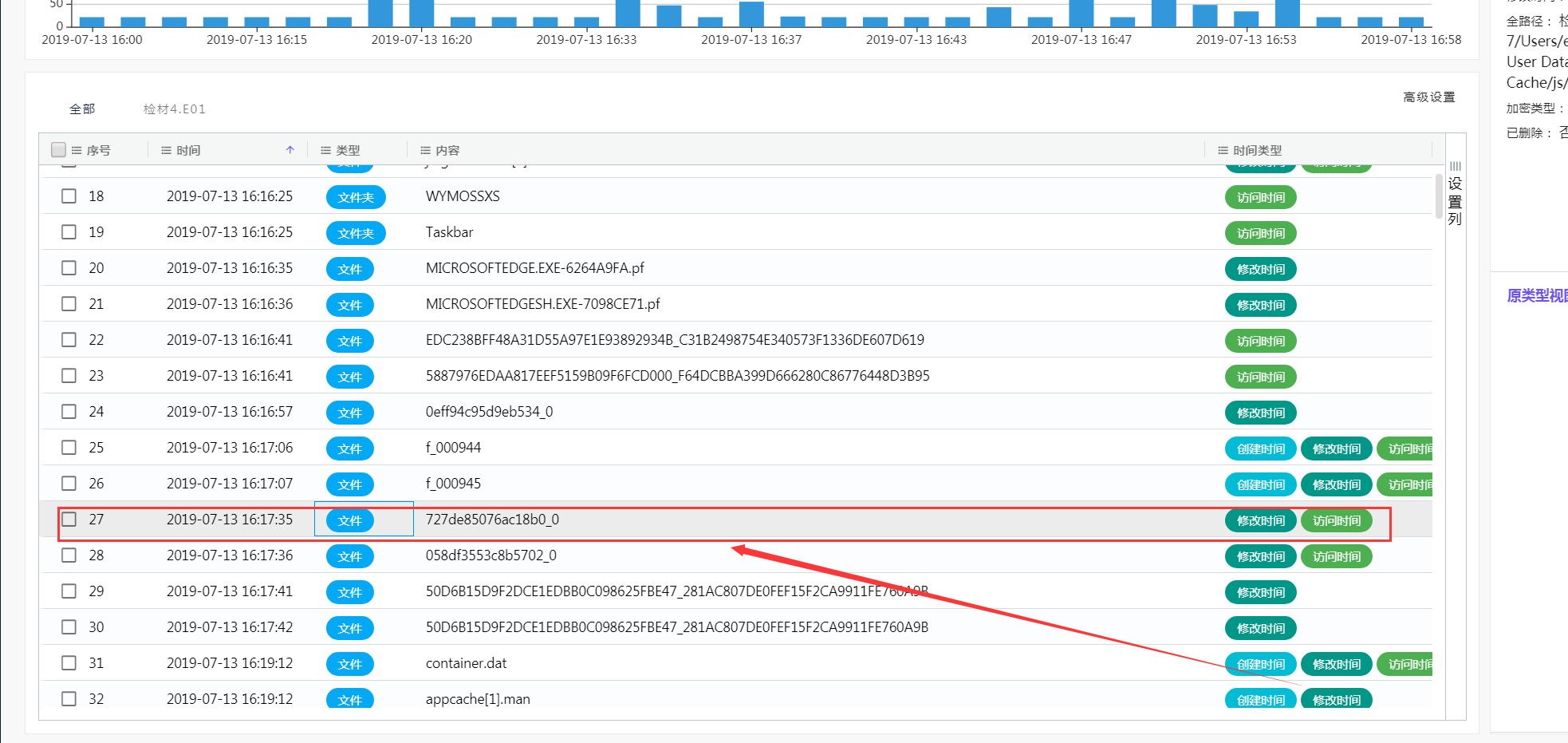Click 修改时间 tag on MICROSOFTEDGE.EXE row
1568x743 pixels.
tap(1261, 269)
